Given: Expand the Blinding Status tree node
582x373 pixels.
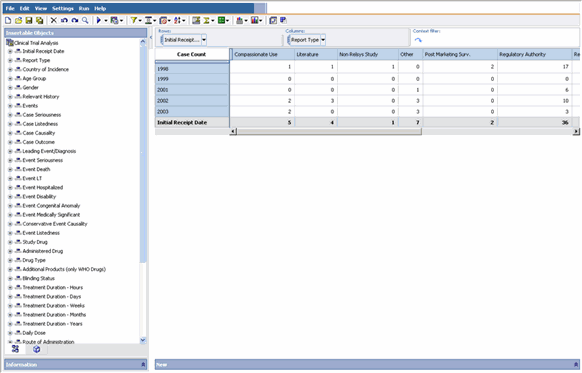Looking at the screenshot, I should click(x=10, y=278).
